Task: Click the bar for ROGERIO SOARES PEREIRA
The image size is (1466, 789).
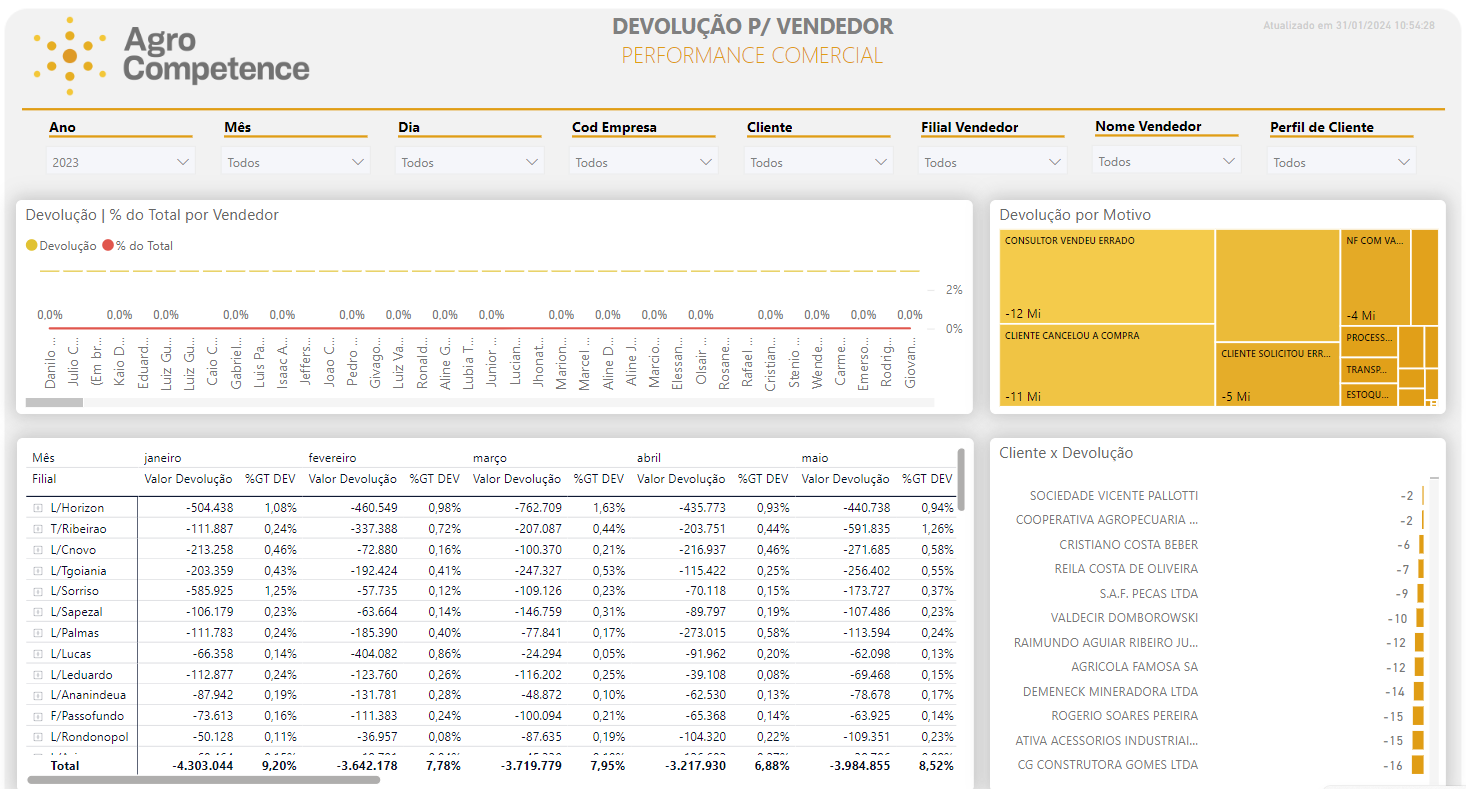Action: click(x=1418, y=716)
